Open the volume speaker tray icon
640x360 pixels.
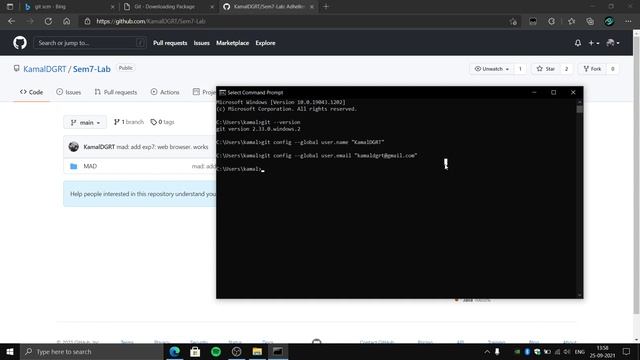tap(567, 351)
